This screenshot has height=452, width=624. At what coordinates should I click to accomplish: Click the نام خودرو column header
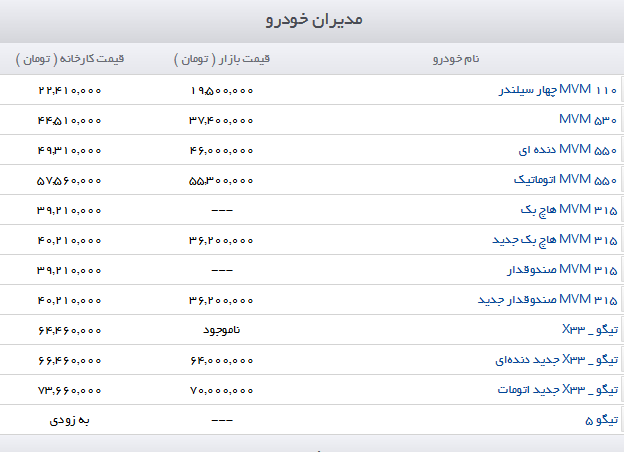click(456, 59)
